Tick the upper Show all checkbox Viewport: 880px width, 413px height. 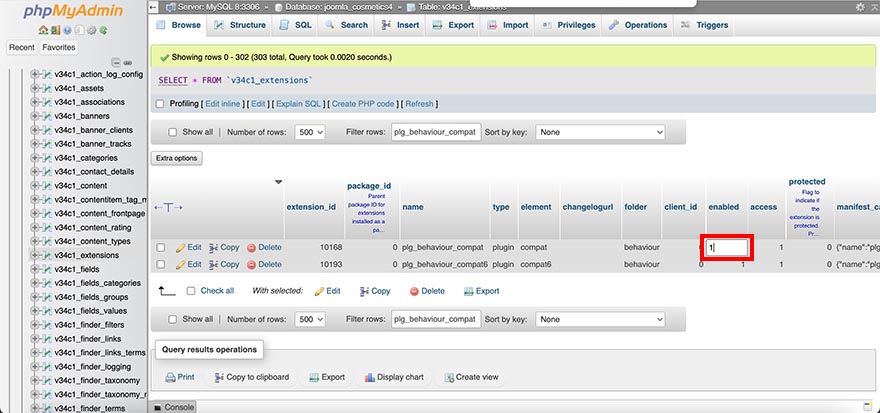tap(172, 132)
